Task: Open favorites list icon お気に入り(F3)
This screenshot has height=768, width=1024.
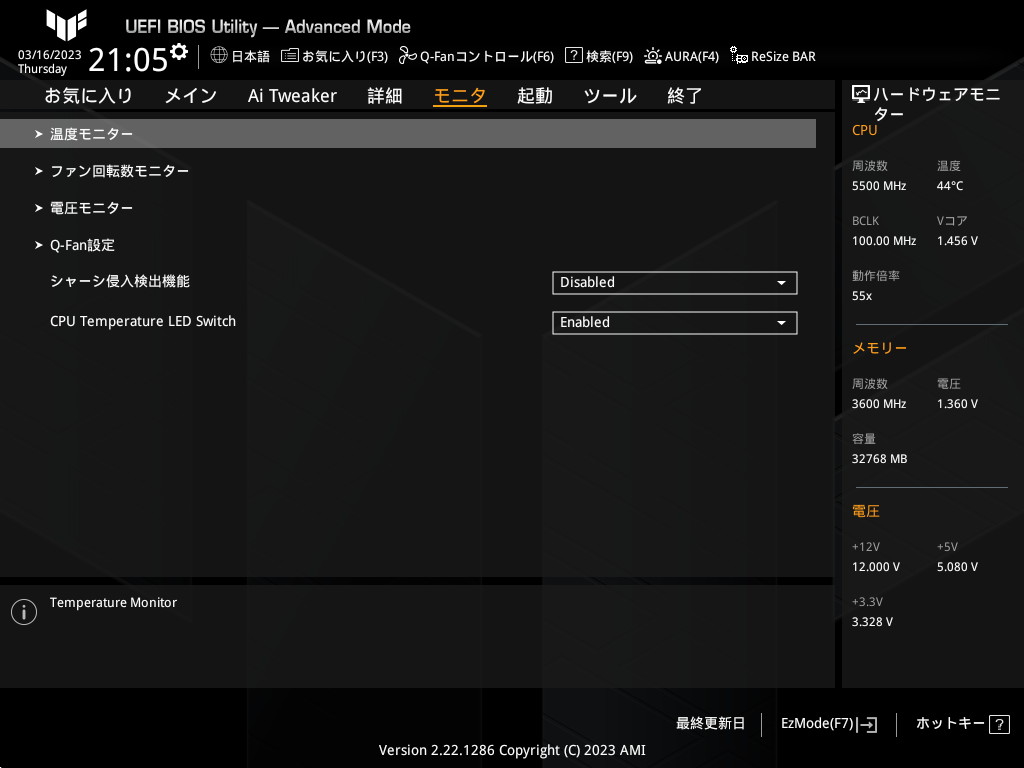Action: 289,56
